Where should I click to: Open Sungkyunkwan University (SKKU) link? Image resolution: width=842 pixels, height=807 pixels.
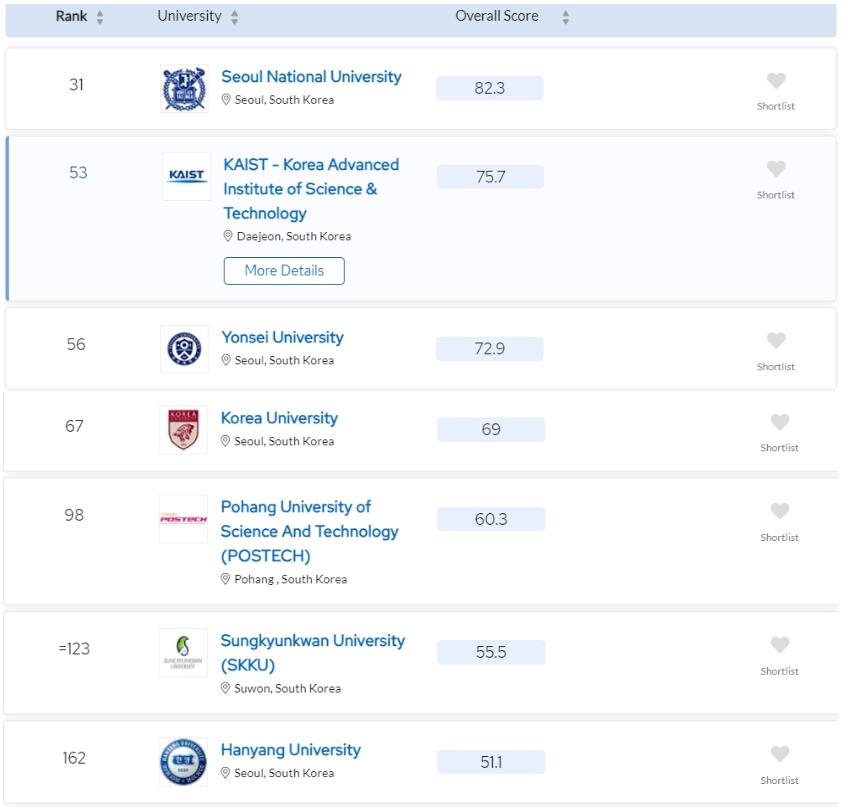(313, 653)
